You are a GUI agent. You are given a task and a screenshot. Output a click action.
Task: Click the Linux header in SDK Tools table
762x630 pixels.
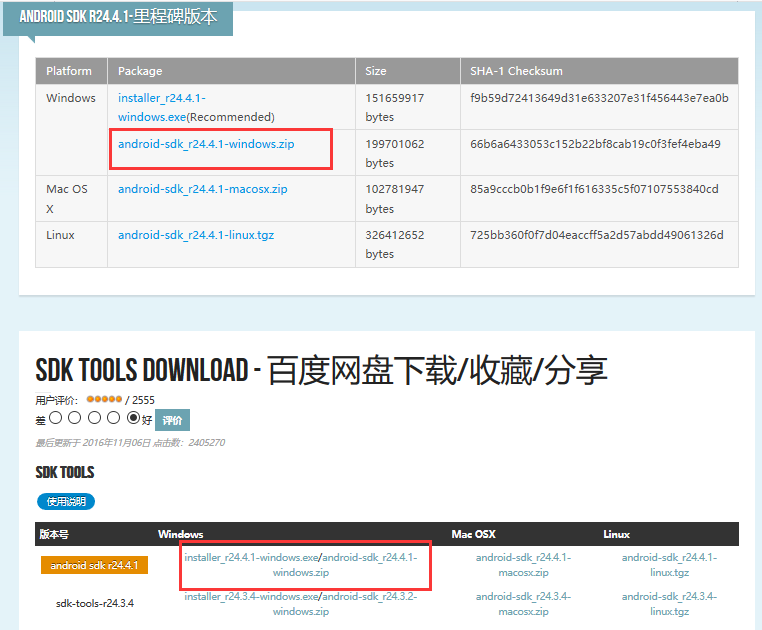[616, 534]
